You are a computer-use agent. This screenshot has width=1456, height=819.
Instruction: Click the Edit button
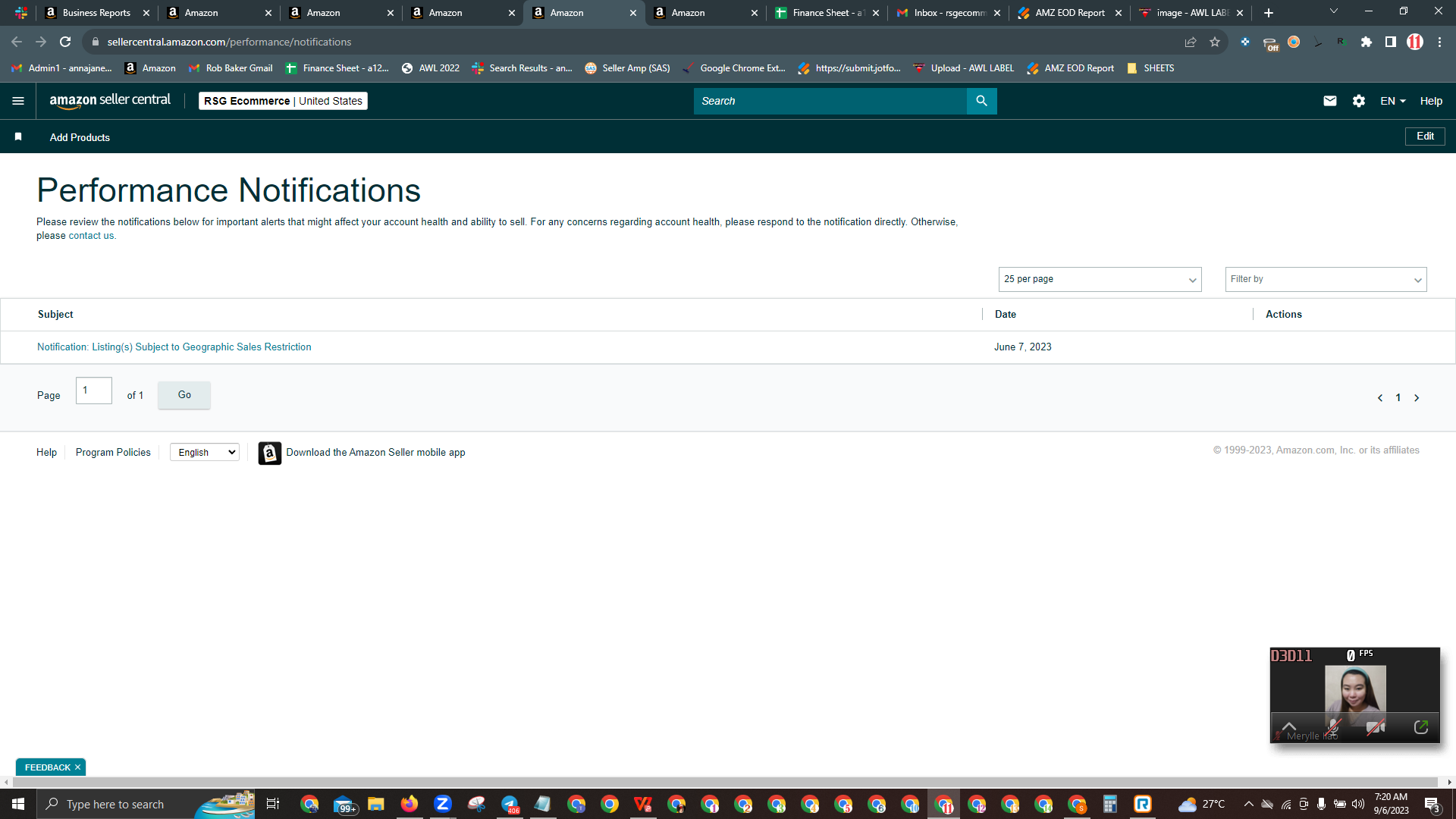(1425, 136)
